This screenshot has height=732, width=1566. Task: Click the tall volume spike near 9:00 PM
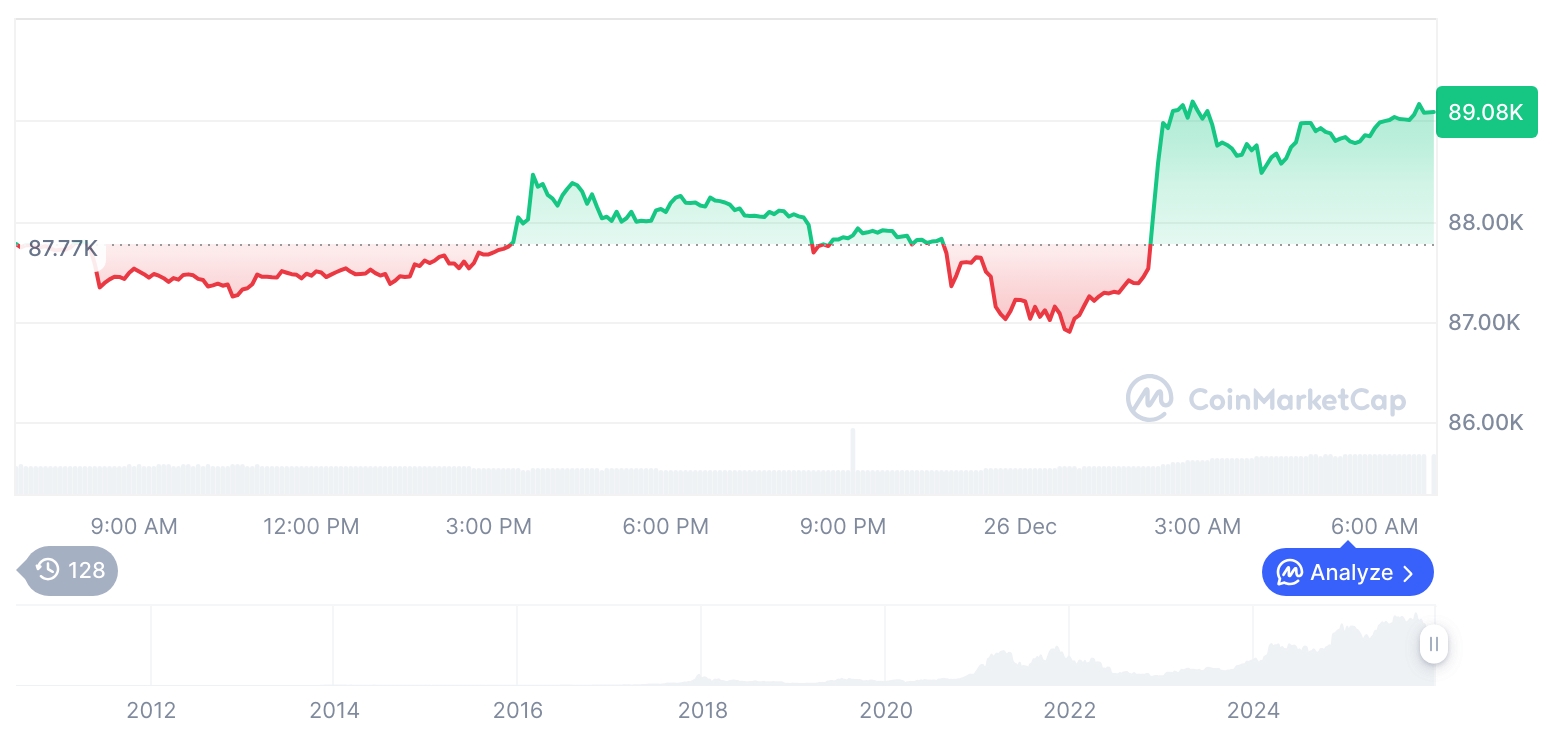point(853,450)
